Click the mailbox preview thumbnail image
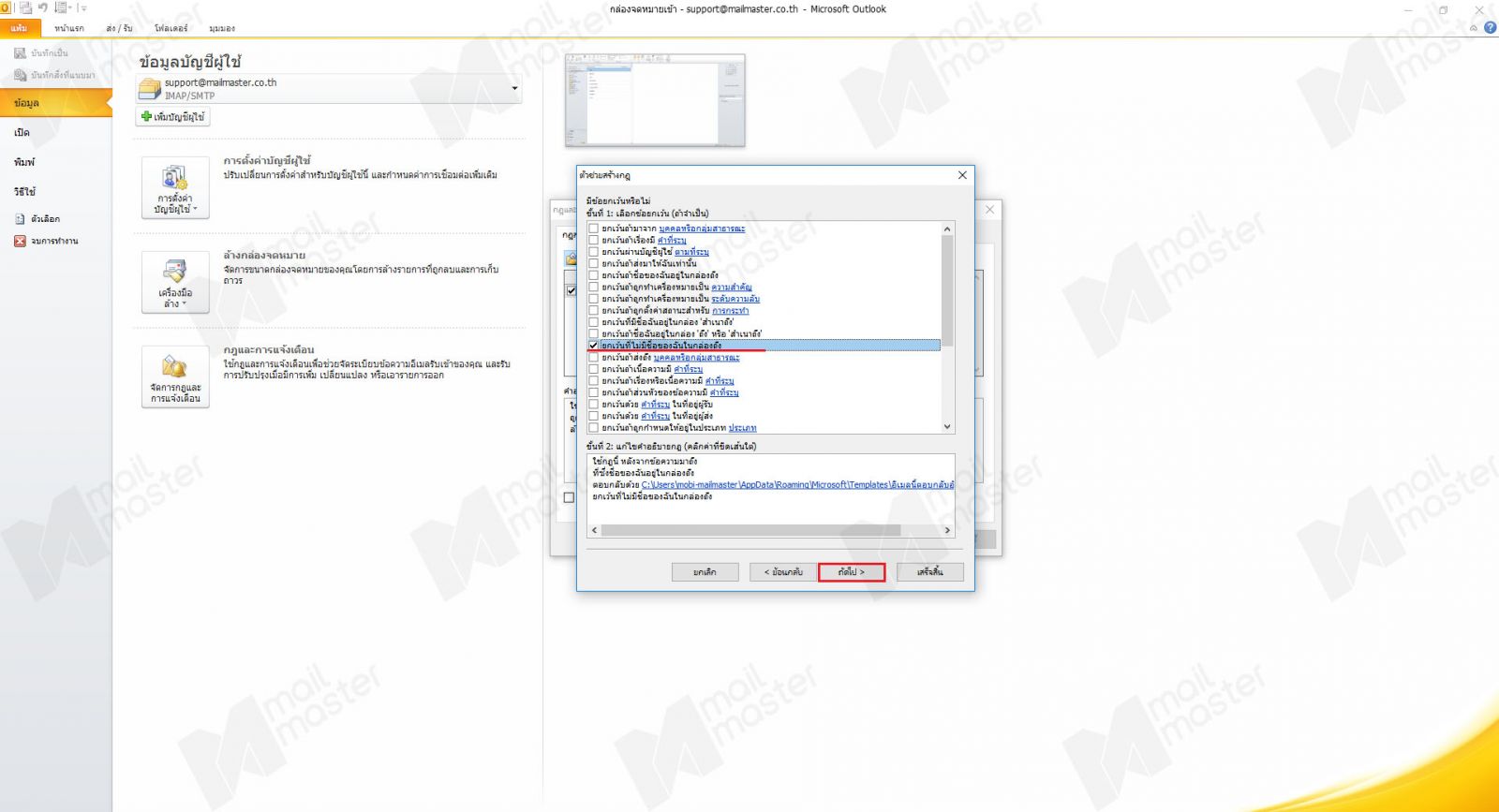Screen dimensions: 1499x812 point(655,100)
